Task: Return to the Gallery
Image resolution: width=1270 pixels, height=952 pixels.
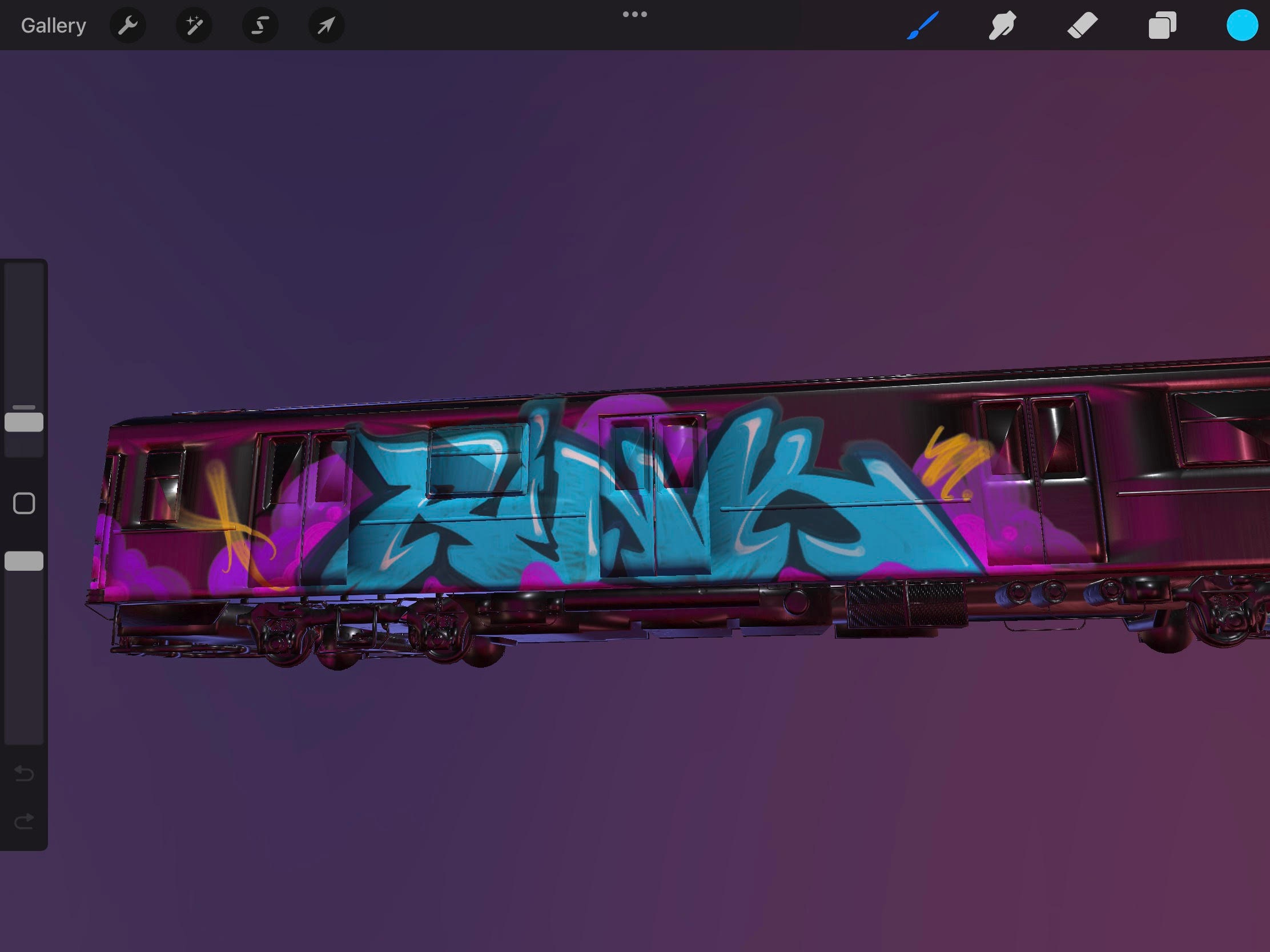Action: point(53,25)
